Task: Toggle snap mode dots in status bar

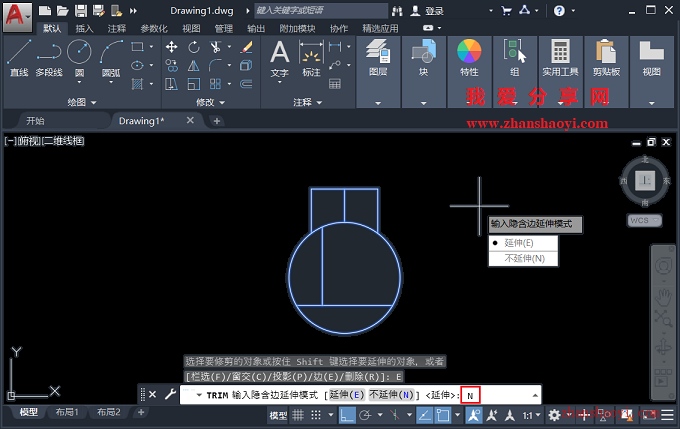Action: (x=316, y=416)
